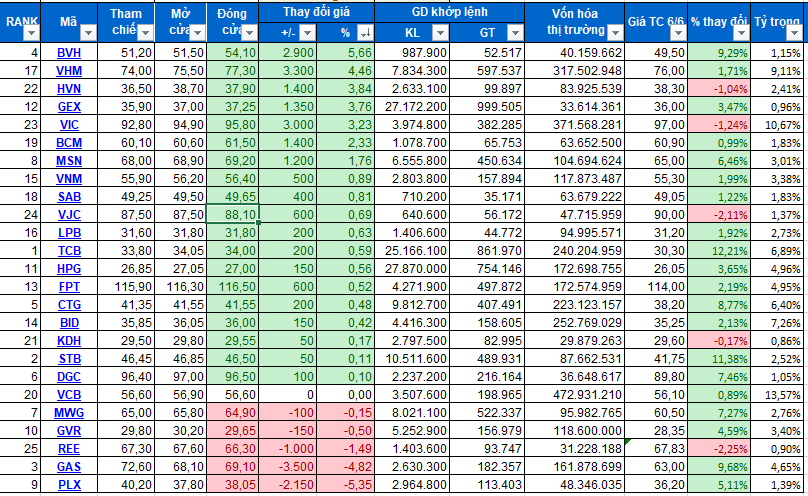Viewport: 808px width, 496px height.
Task: Select the GD khớp lệnh header cell
Action: click(449, 12)
